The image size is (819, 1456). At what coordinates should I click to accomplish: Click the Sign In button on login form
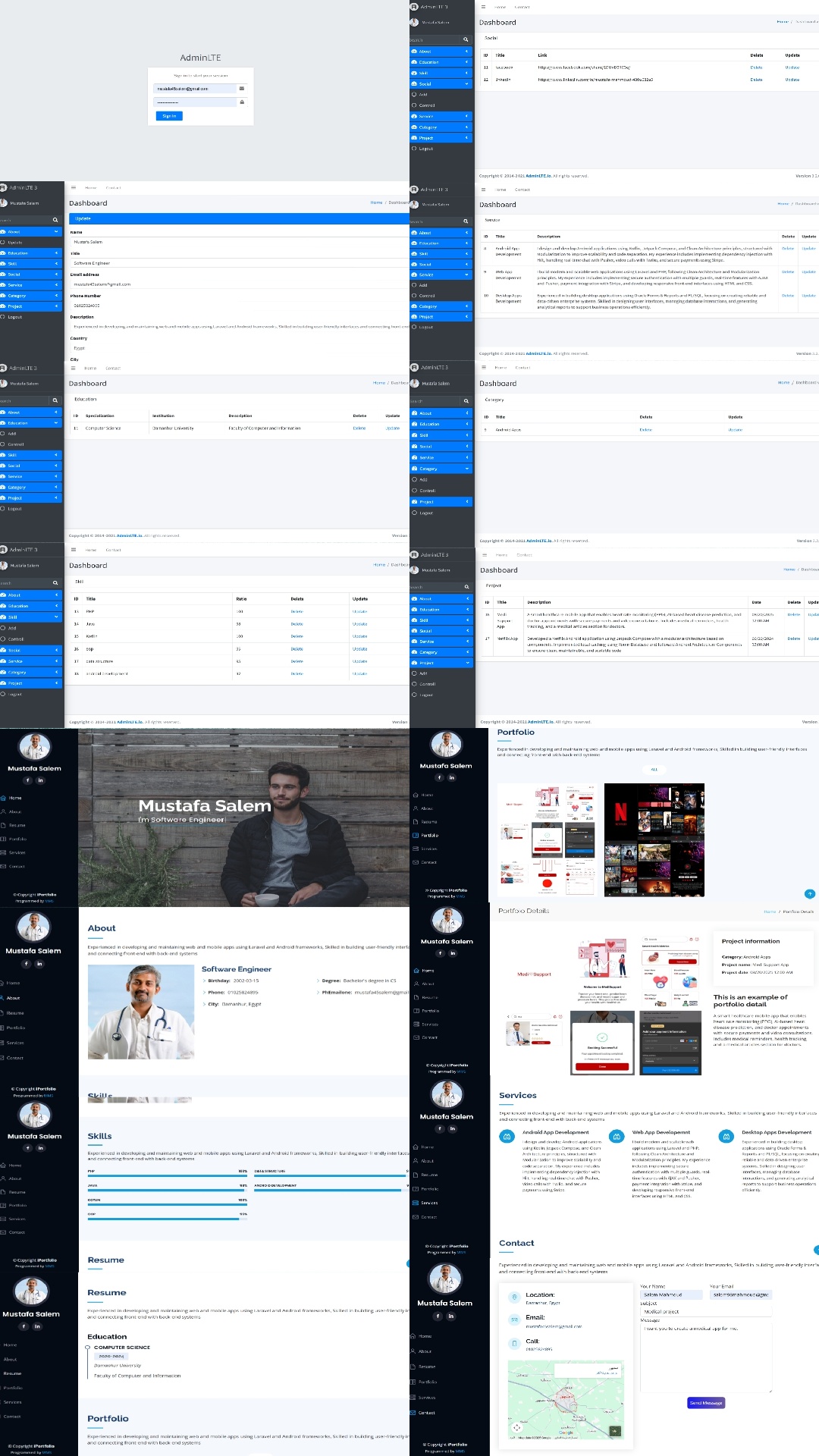point(169,116)
